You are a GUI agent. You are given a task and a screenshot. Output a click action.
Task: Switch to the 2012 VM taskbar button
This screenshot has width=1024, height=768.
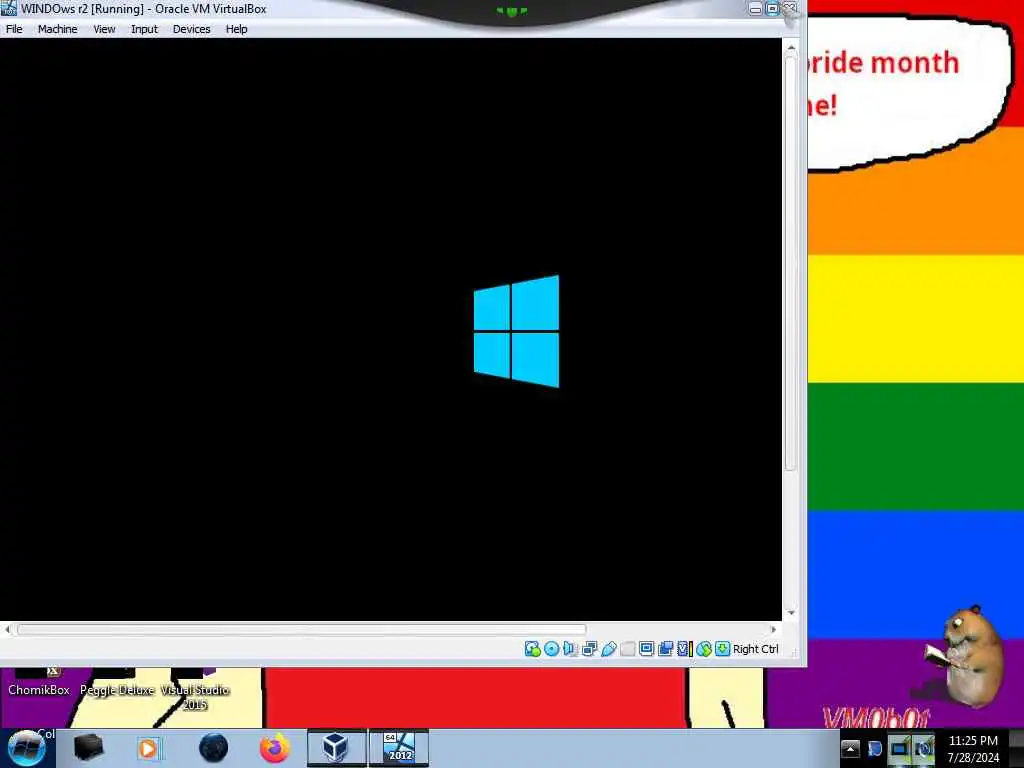click(x=399, y=748)
